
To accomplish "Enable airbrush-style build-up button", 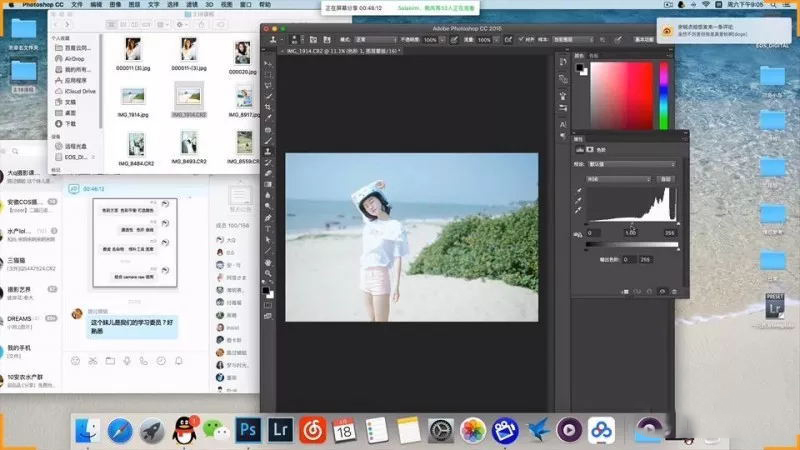I will tap(508, 40).
